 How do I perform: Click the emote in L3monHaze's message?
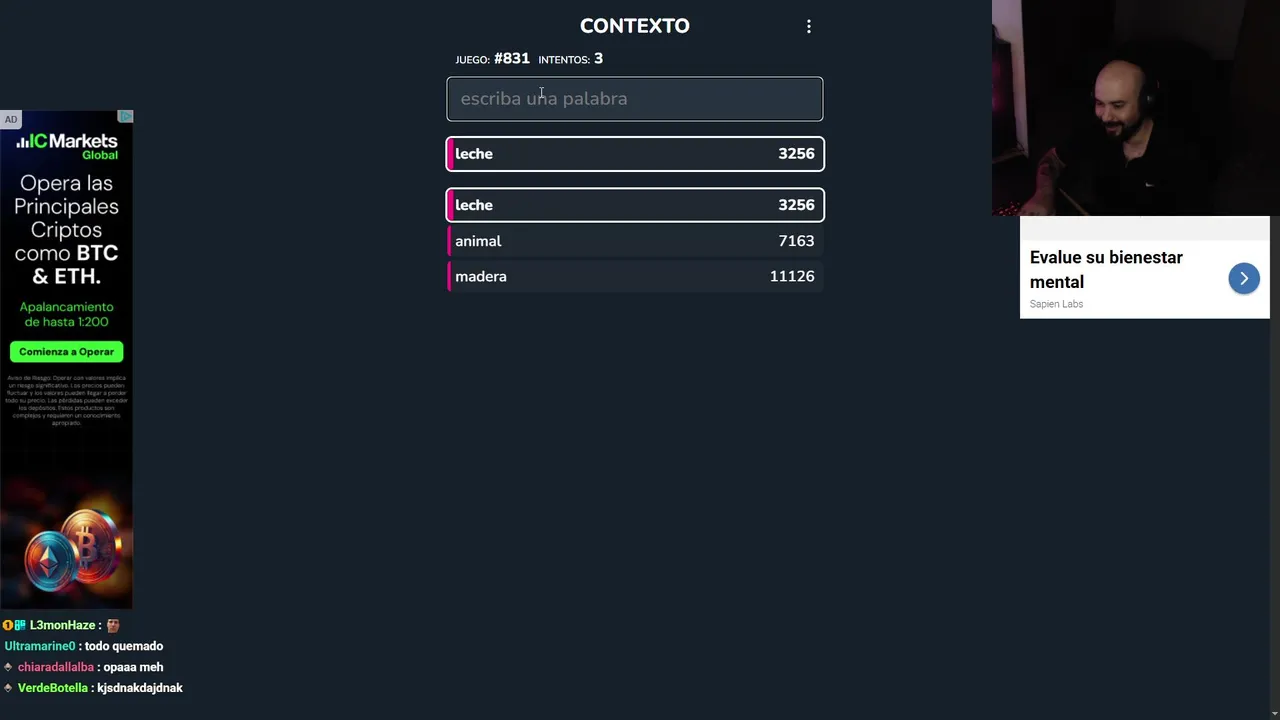pyautogui.click(x=113, y=625)
